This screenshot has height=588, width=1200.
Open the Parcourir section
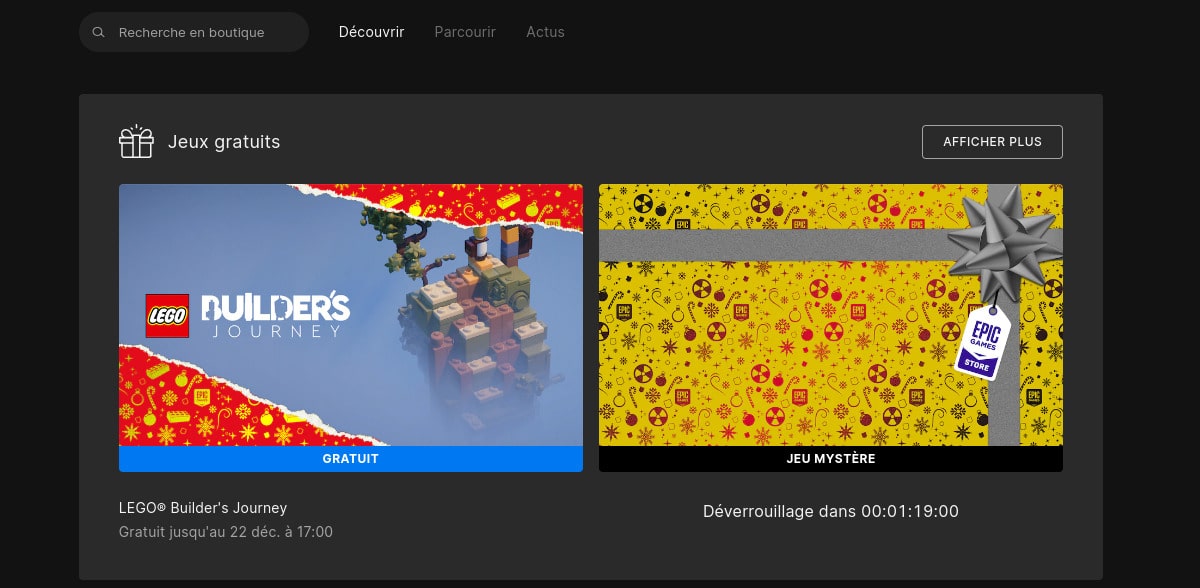(465, 31)
